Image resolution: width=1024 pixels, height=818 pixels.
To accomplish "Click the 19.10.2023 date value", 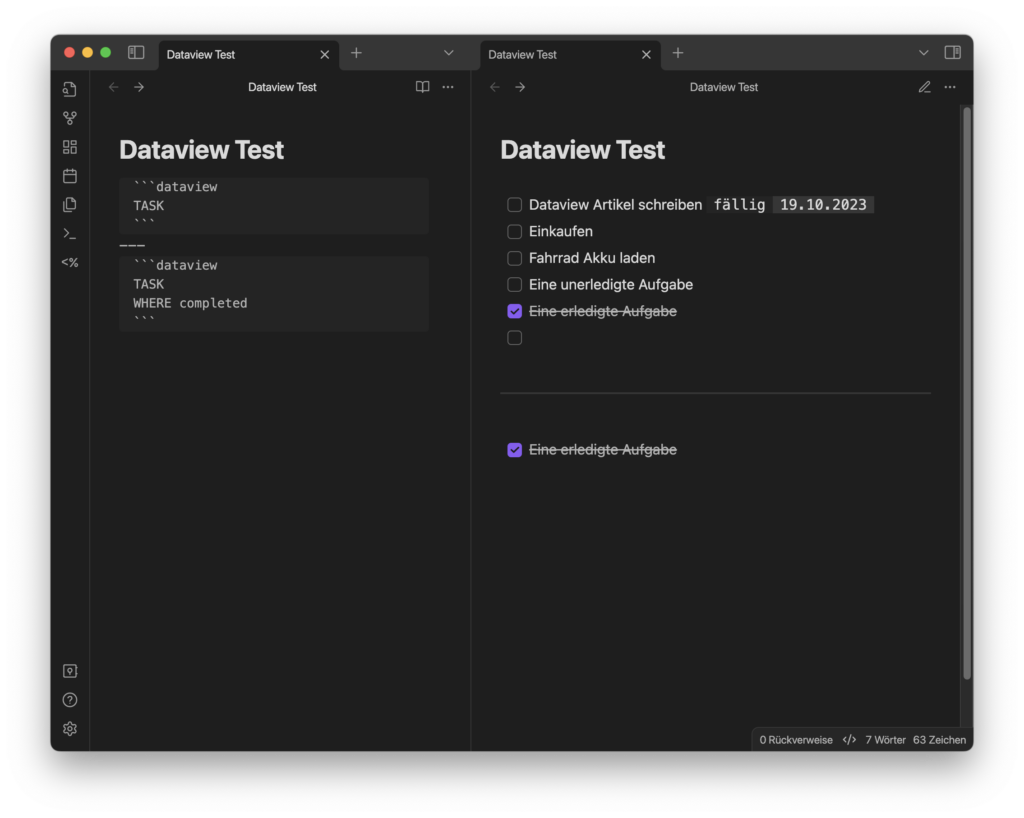I will [x=823, y=205].
